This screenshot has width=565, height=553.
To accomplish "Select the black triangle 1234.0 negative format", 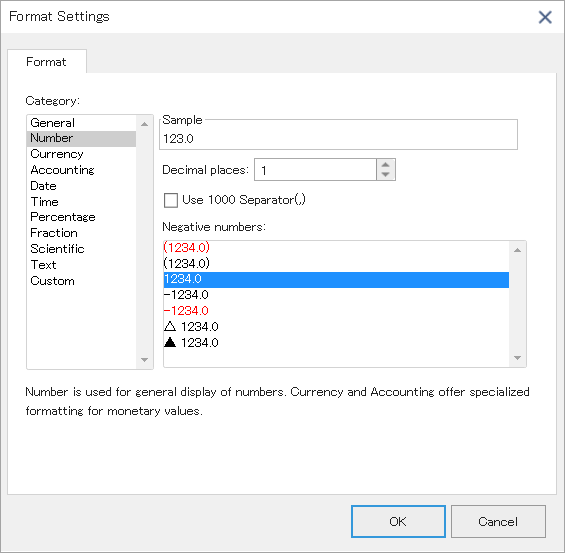I will 336,343.
